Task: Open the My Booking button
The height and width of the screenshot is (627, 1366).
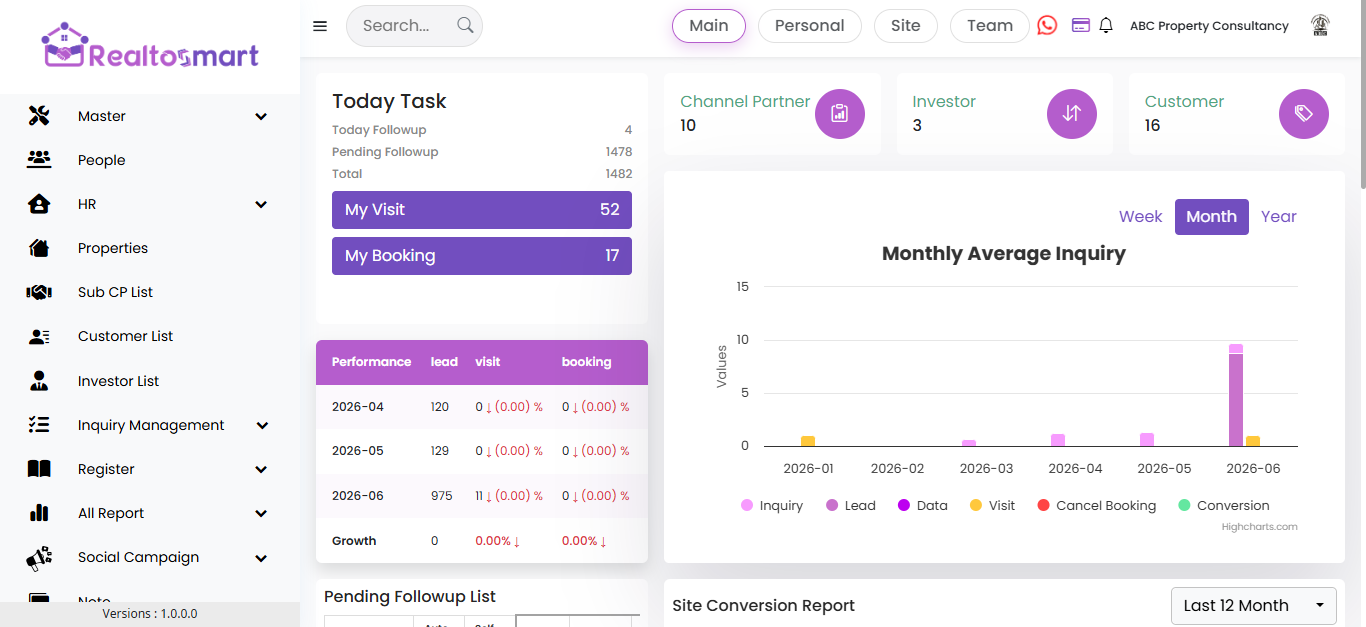Action: (x=482, y=256)
